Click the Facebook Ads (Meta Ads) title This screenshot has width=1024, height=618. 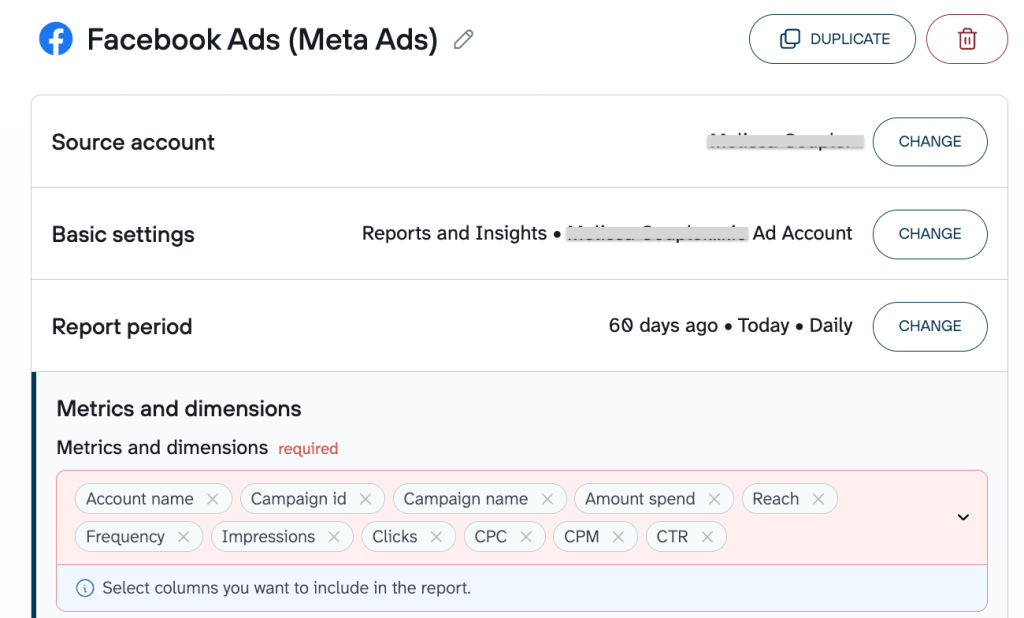[263, 39]
